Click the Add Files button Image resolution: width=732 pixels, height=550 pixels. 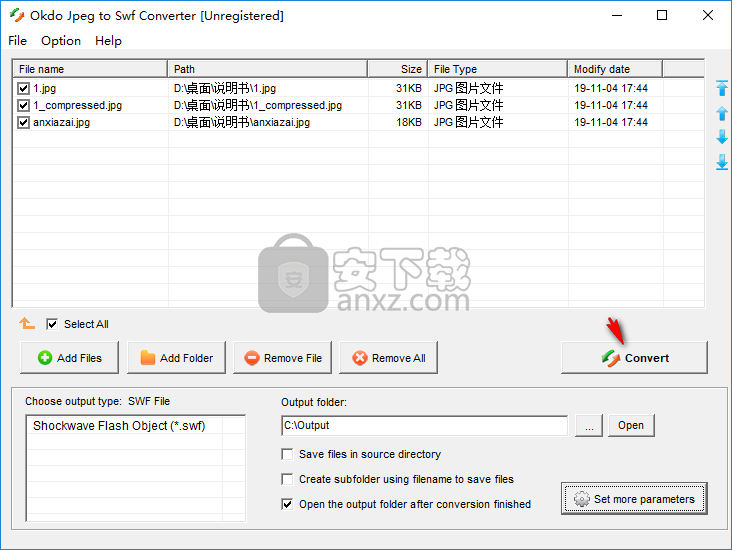pos(70,358)
